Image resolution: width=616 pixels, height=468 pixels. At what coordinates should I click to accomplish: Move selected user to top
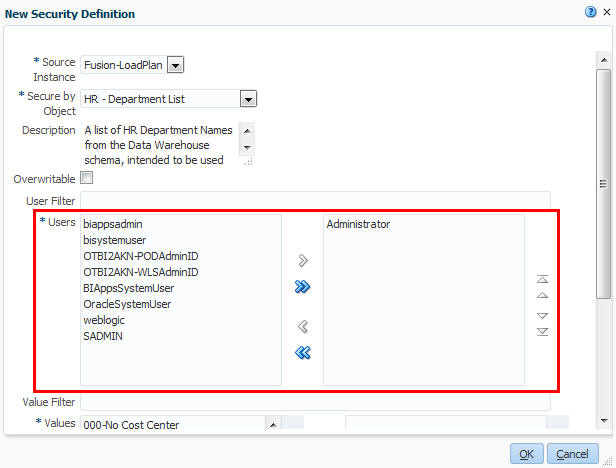click(543, 279)
